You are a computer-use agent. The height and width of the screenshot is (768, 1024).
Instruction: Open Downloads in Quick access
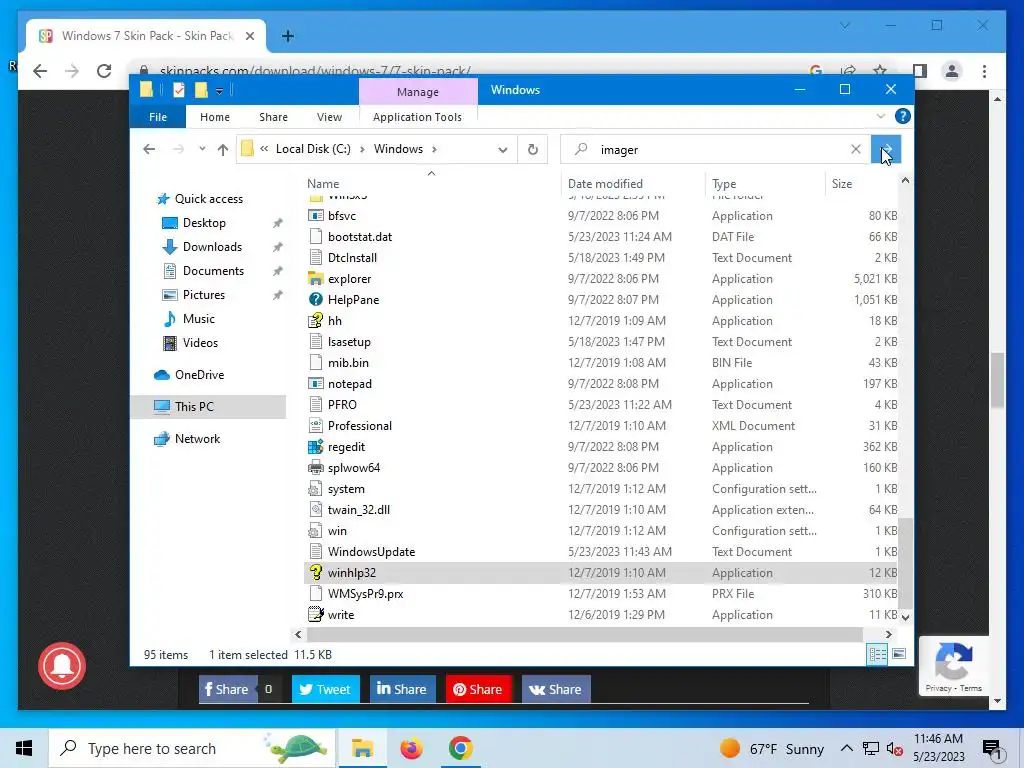click(x=212, y=247)
